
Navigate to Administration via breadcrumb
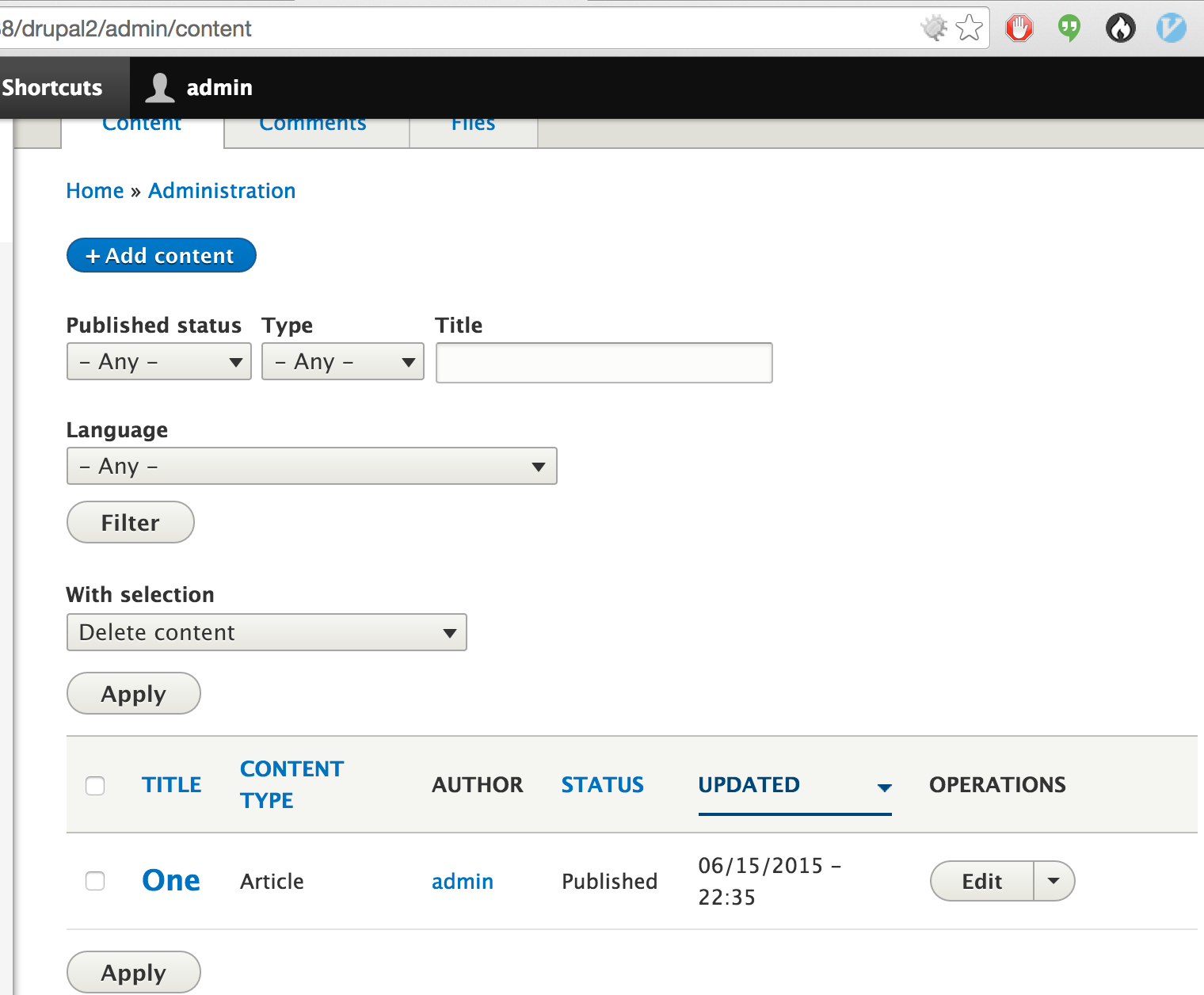click(221, 190)
